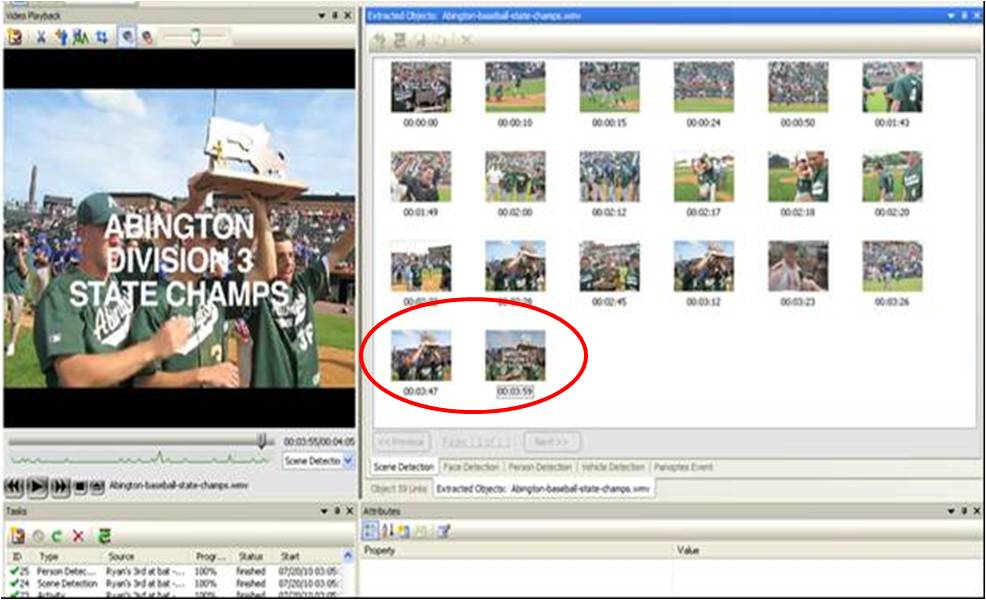Click the blue X icon in Video Playback toolbar
This screenshot has width=986, height=600.
[41, 37]
